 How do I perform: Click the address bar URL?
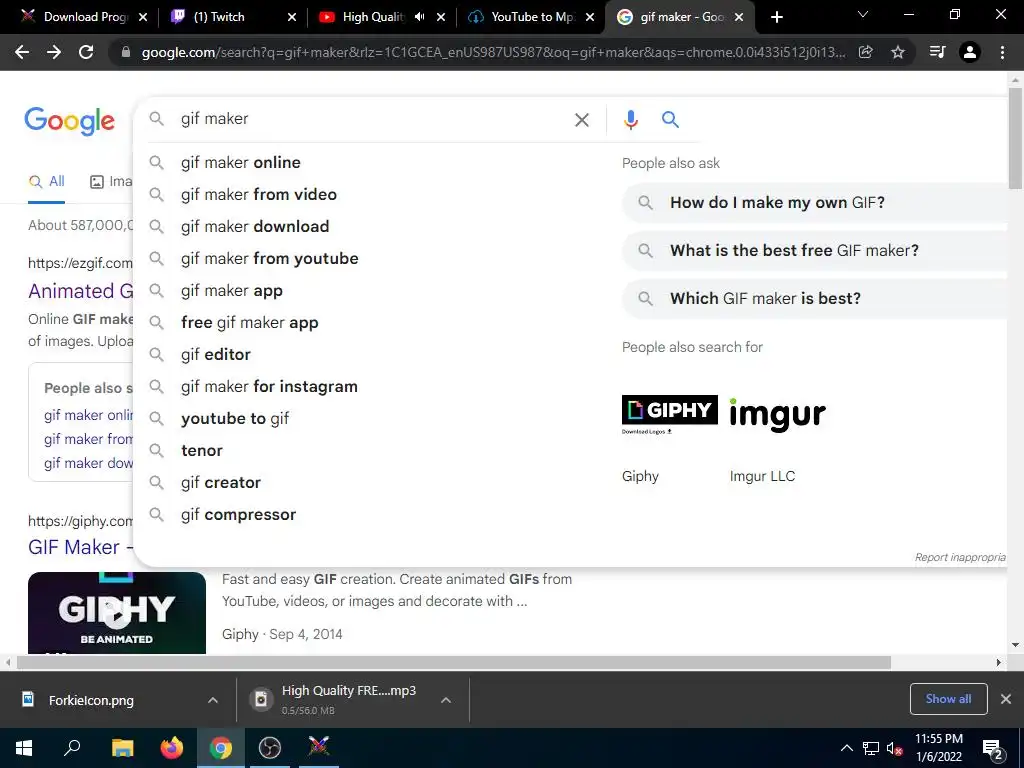click(493, 52)
